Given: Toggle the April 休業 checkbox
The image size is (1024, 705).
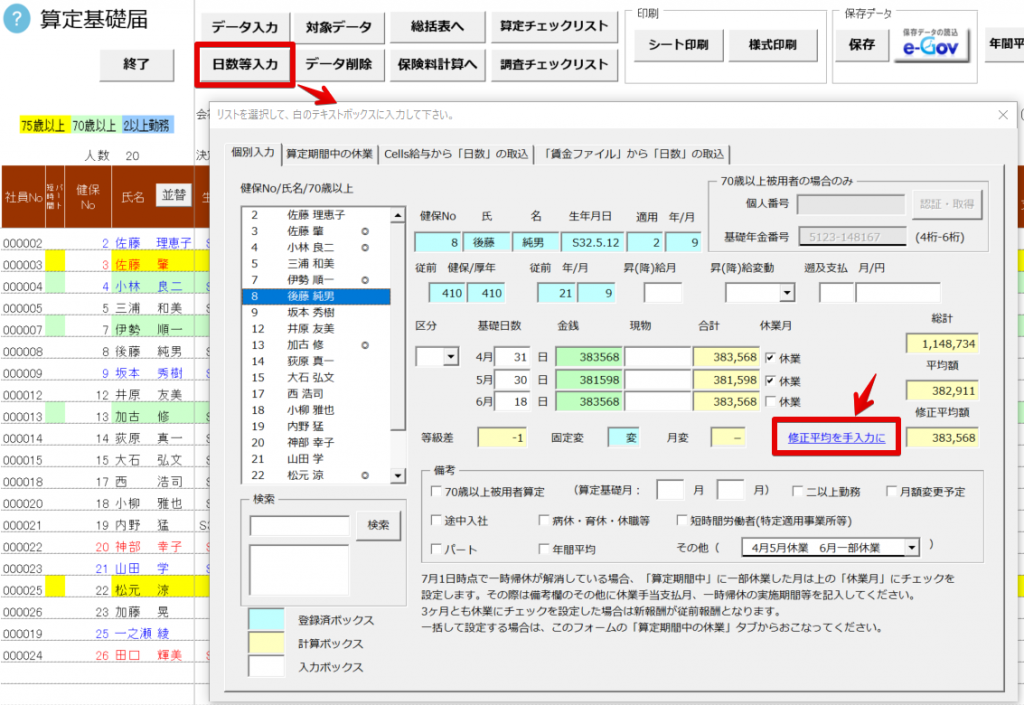Looking at the screenshot, I should [771, 358].
